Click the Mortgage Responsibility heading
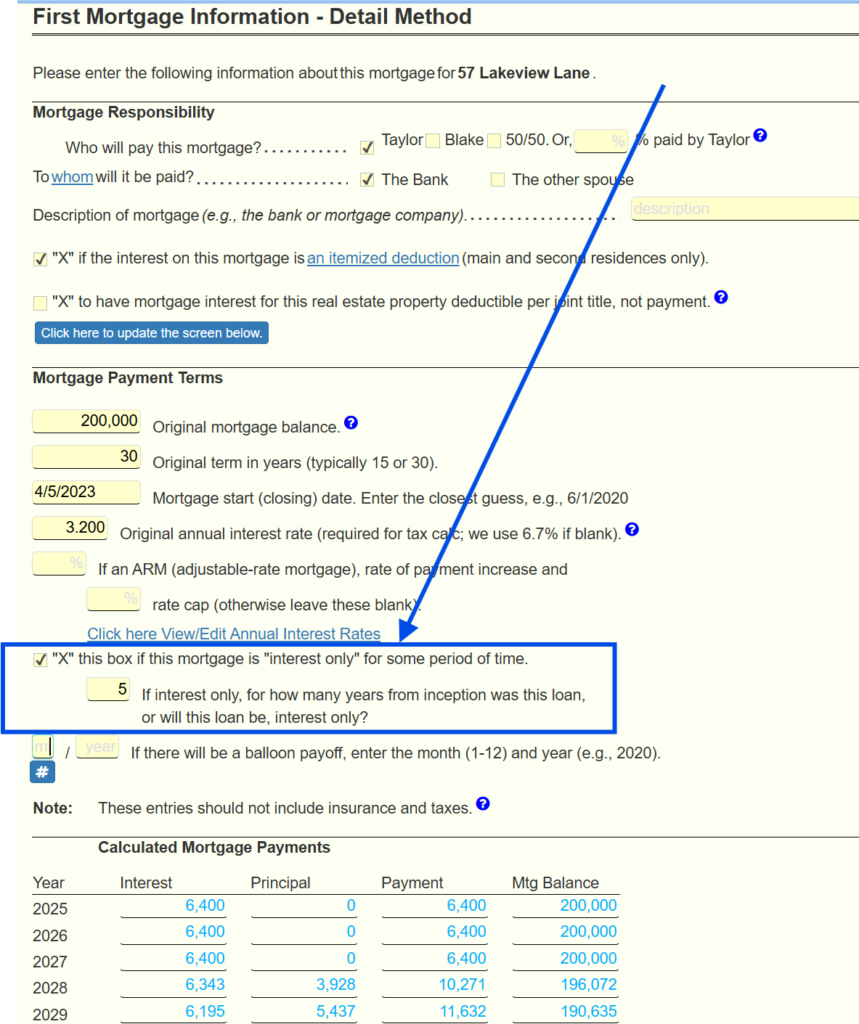 coord(123,112)
